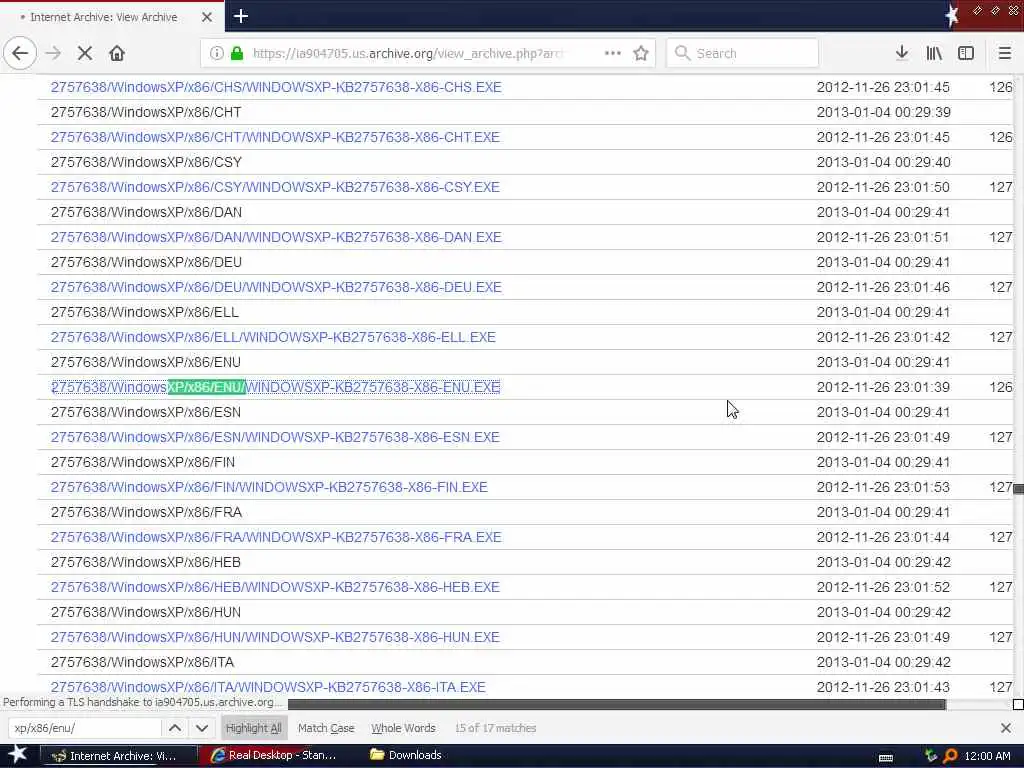Toggle Whole Words option

[x=403, y=728]
